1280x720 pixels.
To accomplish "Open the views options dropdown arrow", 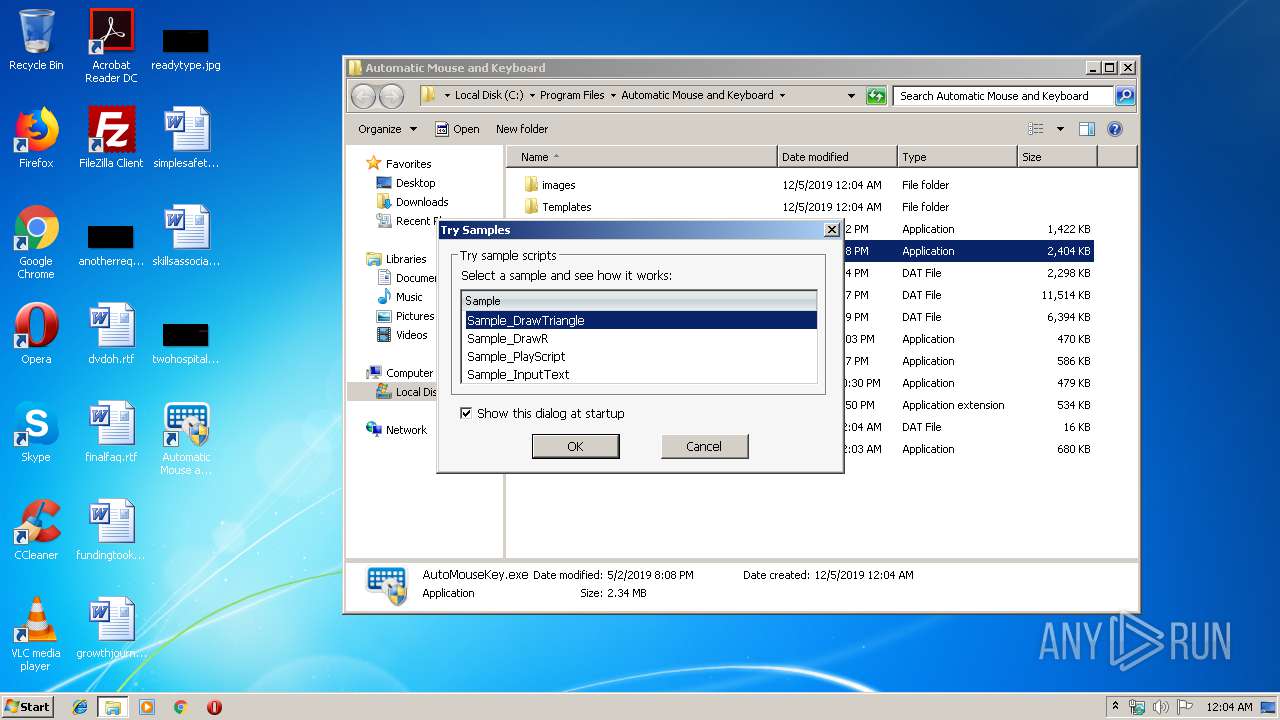I will click(1060, 129).
